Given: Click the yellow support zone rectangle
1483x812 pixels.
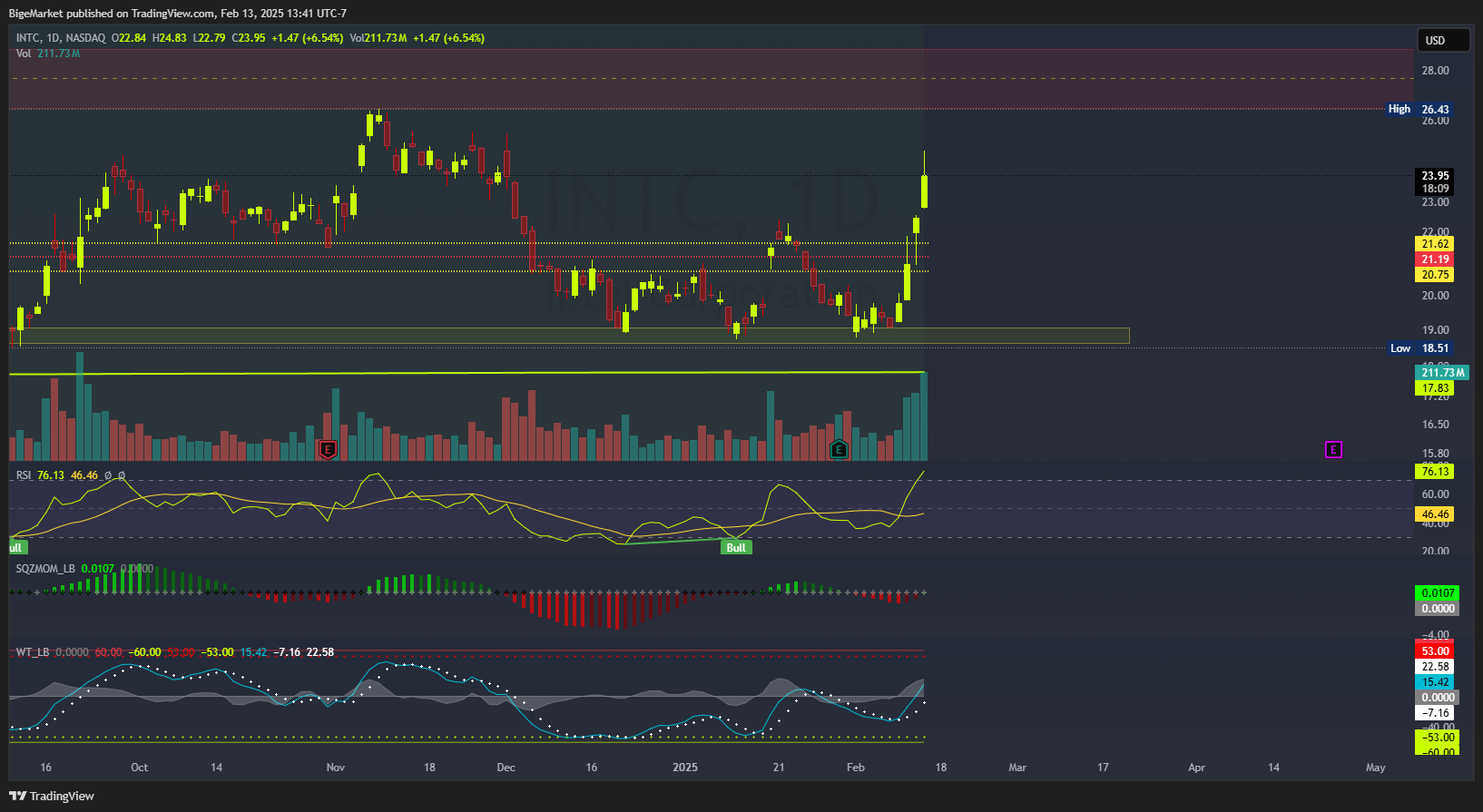Looking at the screenshot, I should (570, 336).
